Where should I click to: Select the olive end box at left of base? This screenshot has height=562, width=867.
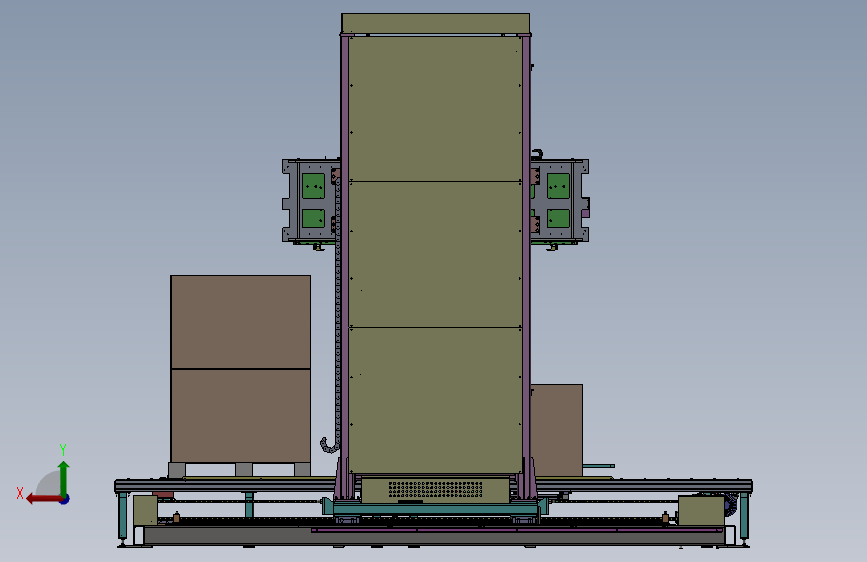tap(145, 511)
